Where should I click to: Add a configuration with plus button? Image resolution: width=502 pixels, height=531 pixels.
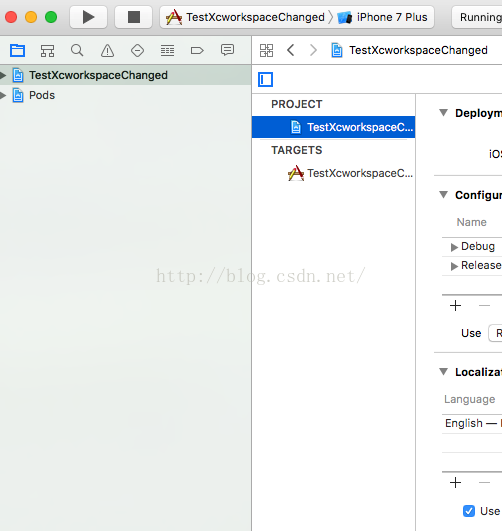click(x=456, y=305)
